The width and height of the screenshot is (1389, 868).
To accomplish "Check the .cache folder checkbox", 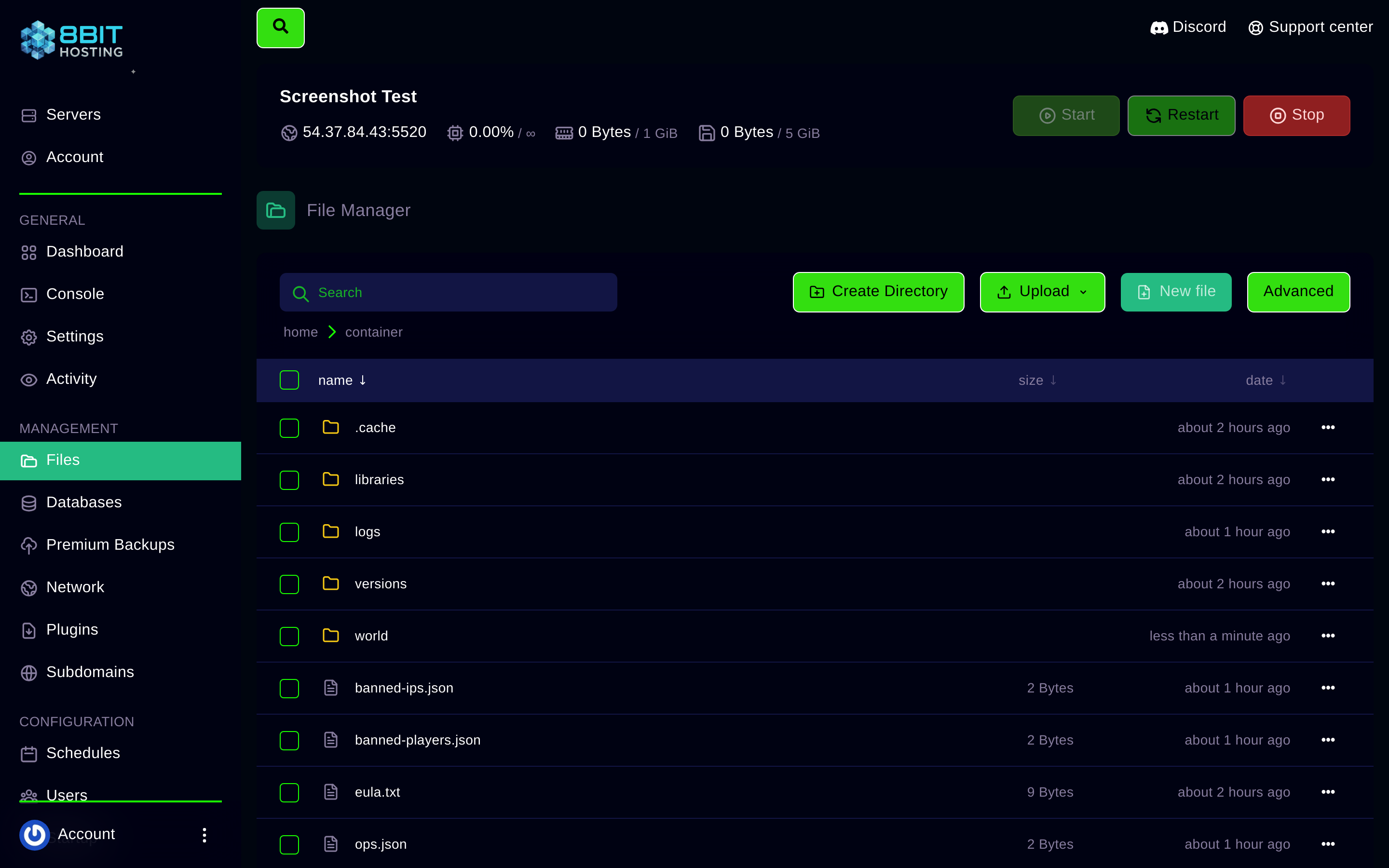I will pos(289,428).
